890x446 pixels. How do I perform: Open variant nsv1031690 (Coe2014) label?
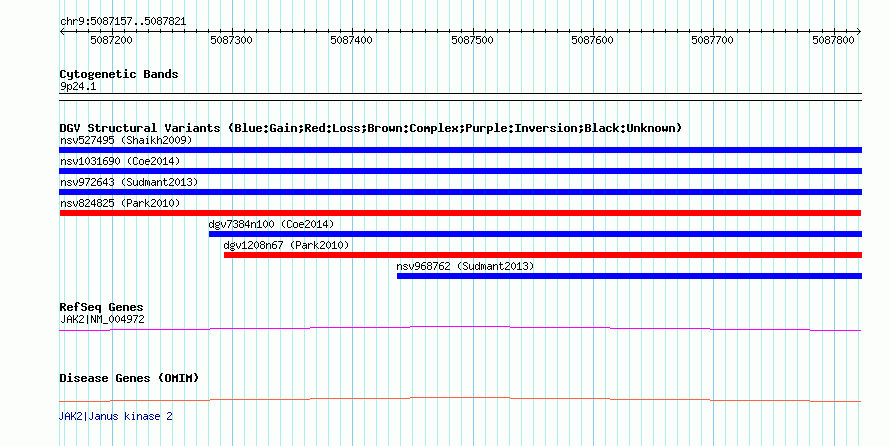click(x=120, y=161)
